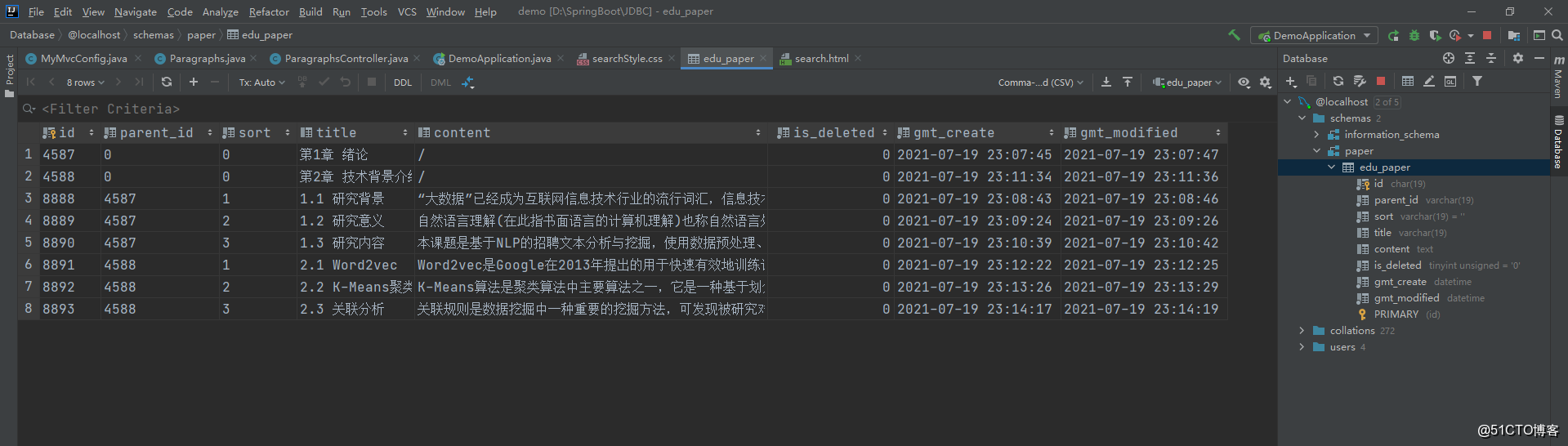Open the File menu
The image size is (1568, 446).
[x=36, y=11]
